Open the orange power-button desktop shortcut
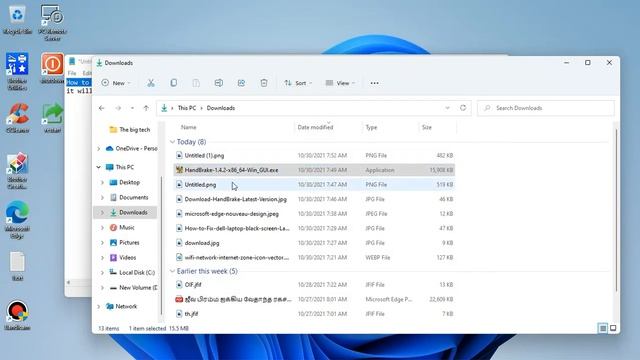The image size is (640, 360). pos(52,68)
